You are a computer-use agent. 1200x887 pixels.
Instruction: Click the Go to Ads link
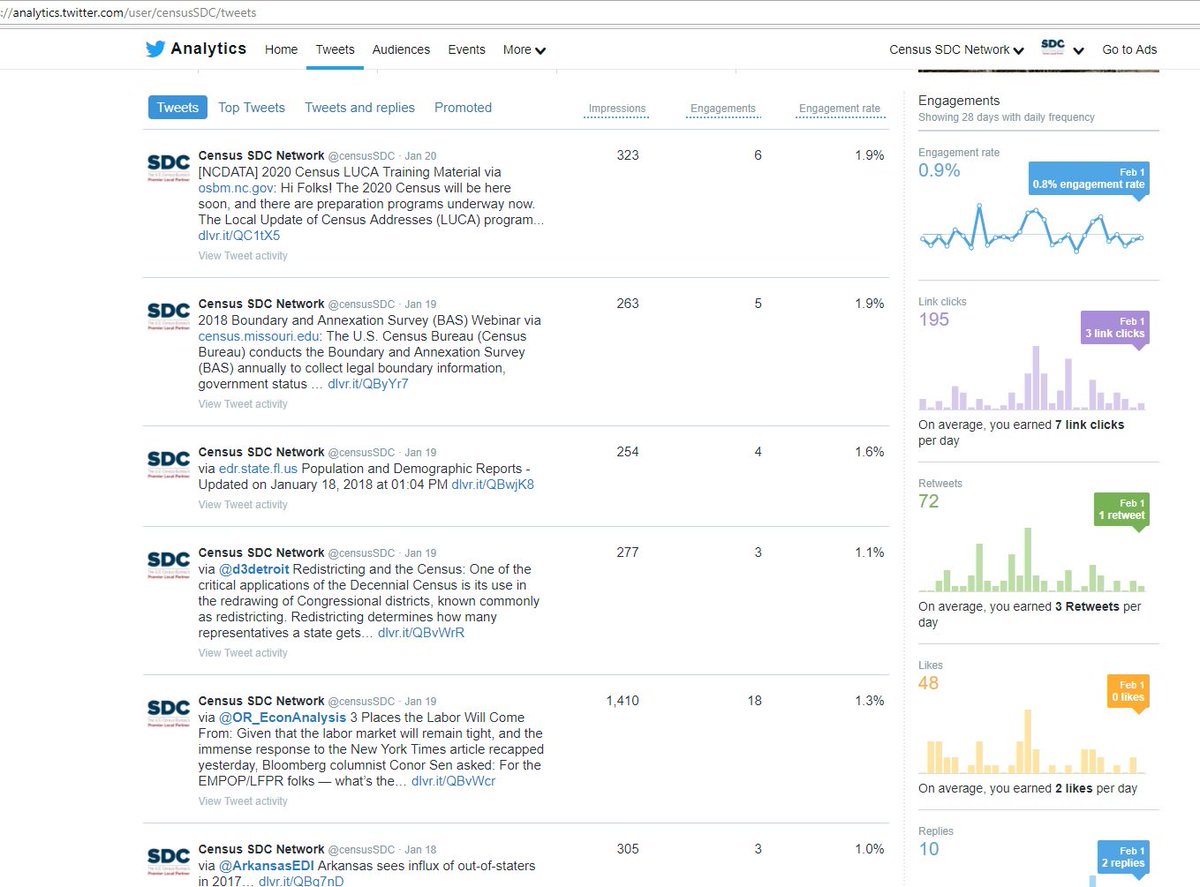[1129, 49]
